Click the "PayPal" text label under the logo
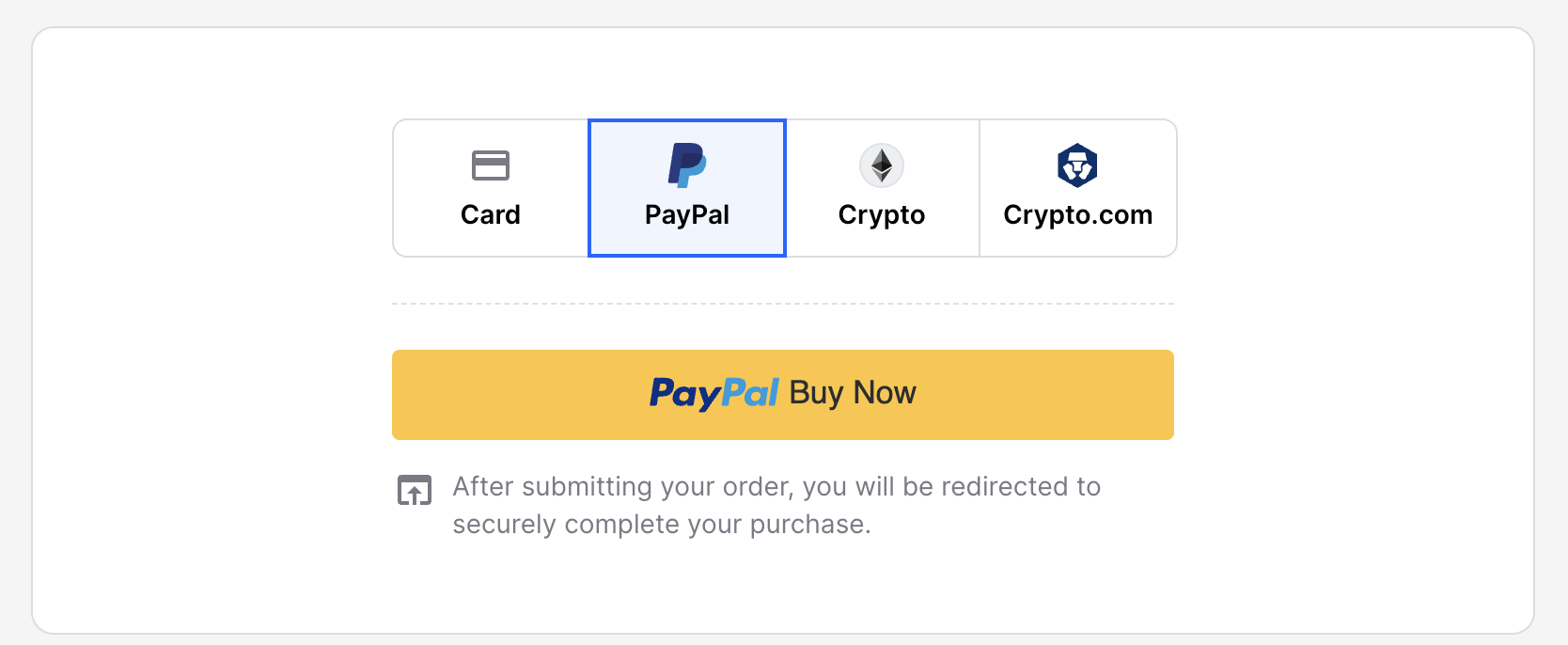Viewport: 1568px width, 645px height. click(x=687, y=215)
